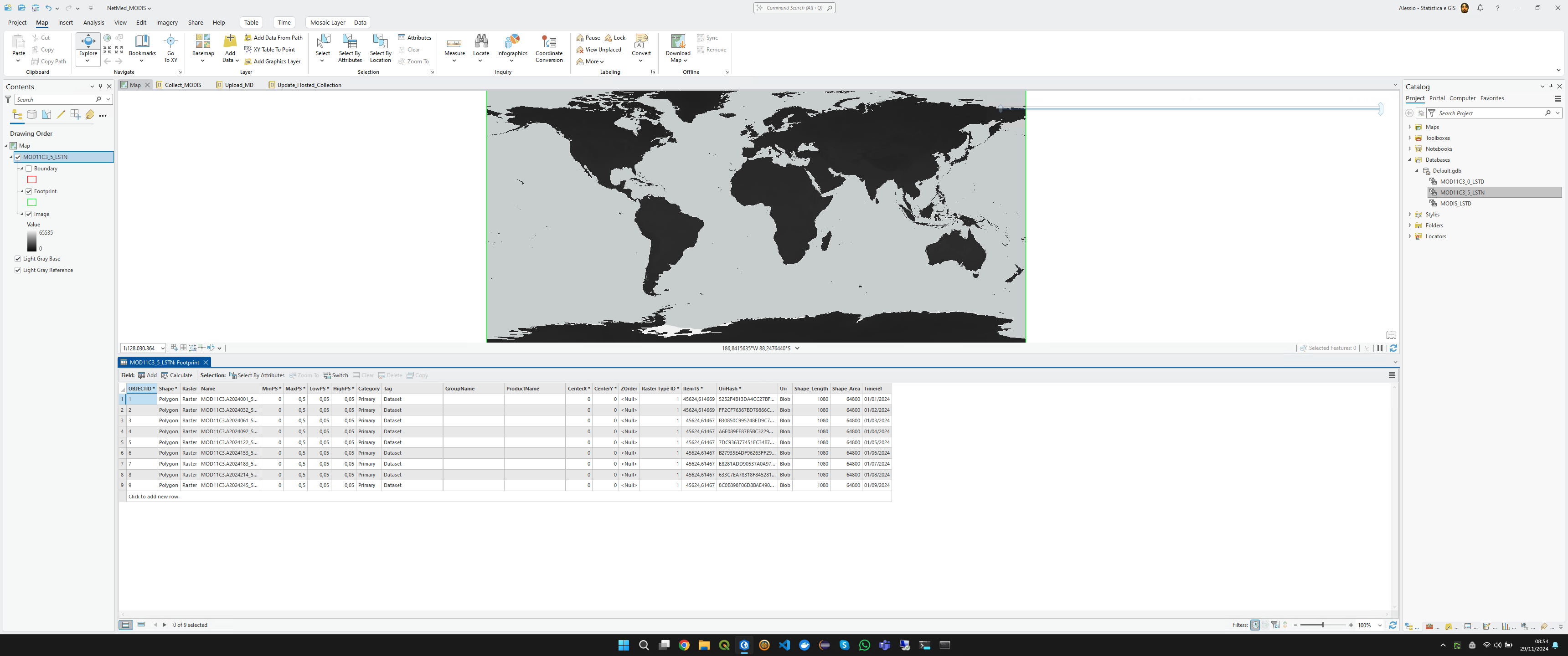Open the map scale dropdown

pos(164,348)
